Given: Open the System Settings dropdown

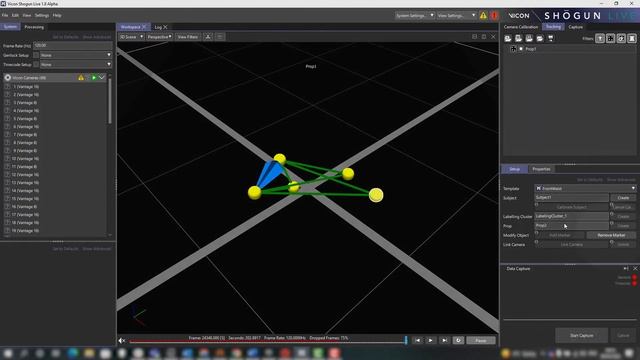Looking at the screenshot, I should 415,16.
